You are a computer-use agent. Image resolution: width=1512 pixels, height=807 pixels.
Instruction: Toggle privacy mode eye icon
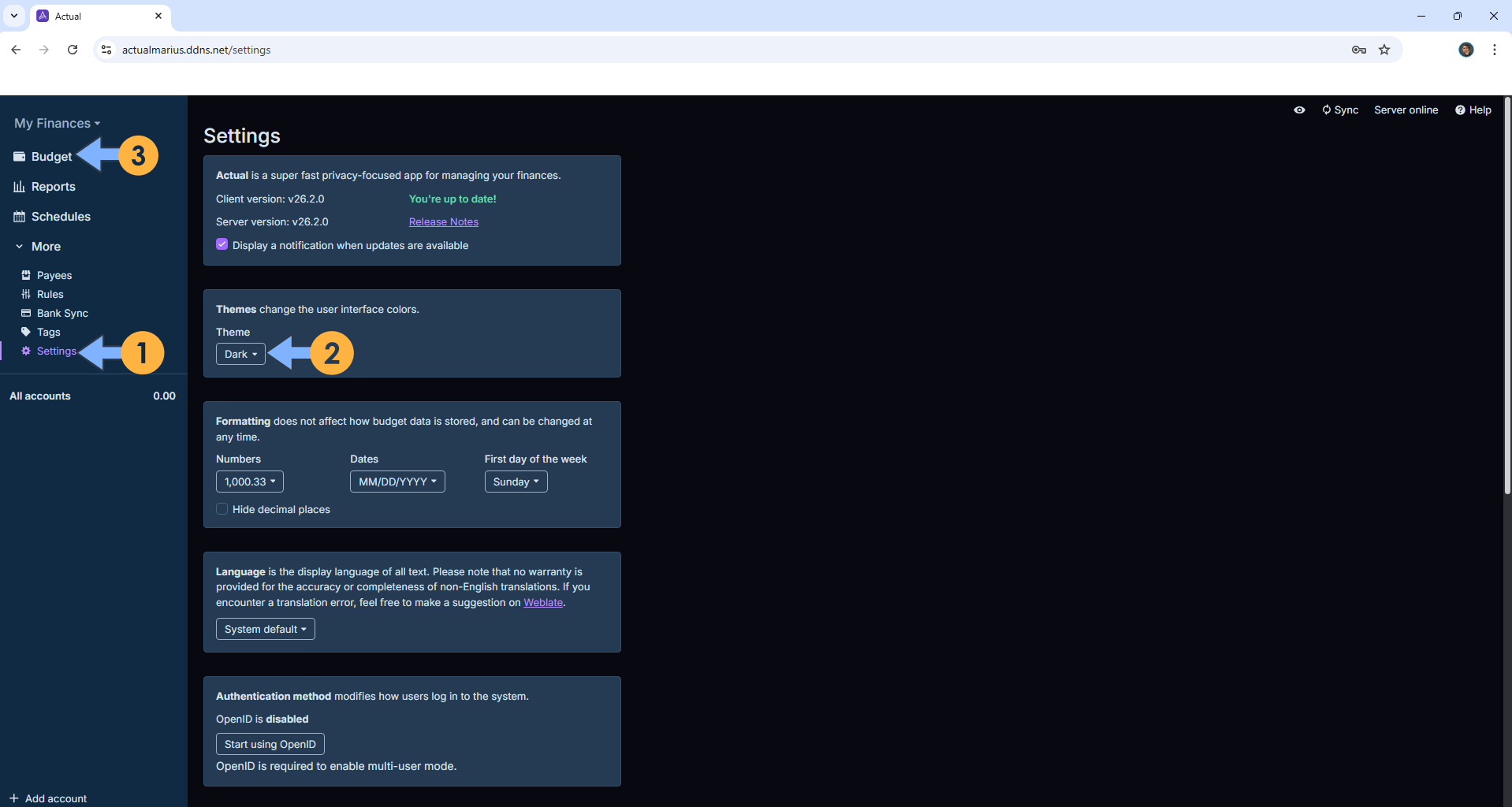(x=1299, y=110)
